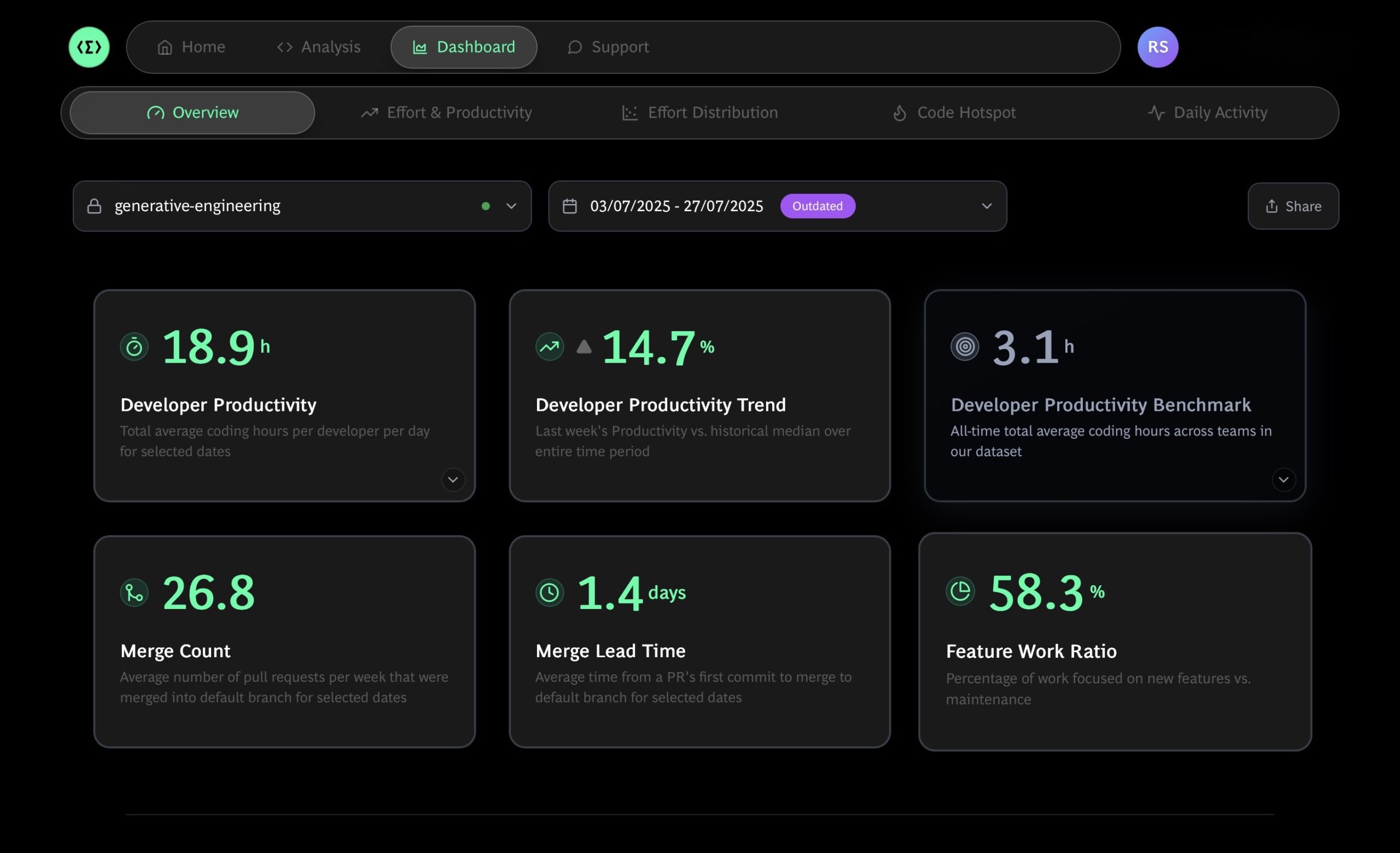This screenshot has width=1400, height=853.
Task: Click the 3.1 h benchmark value
Action: 1033,347
